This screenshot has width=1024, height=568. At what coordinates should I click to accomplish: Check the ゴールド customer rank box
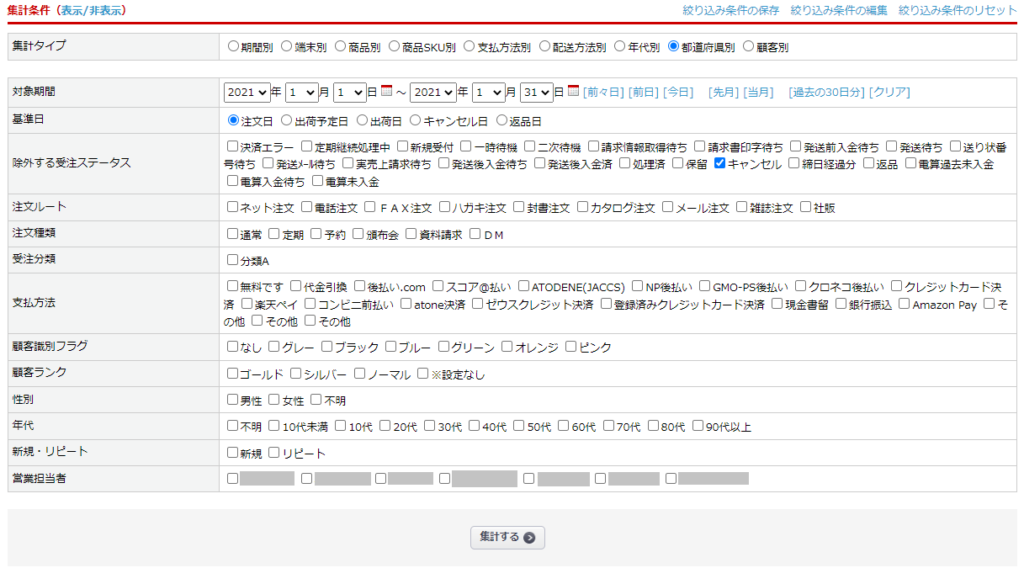coord(233,374)
